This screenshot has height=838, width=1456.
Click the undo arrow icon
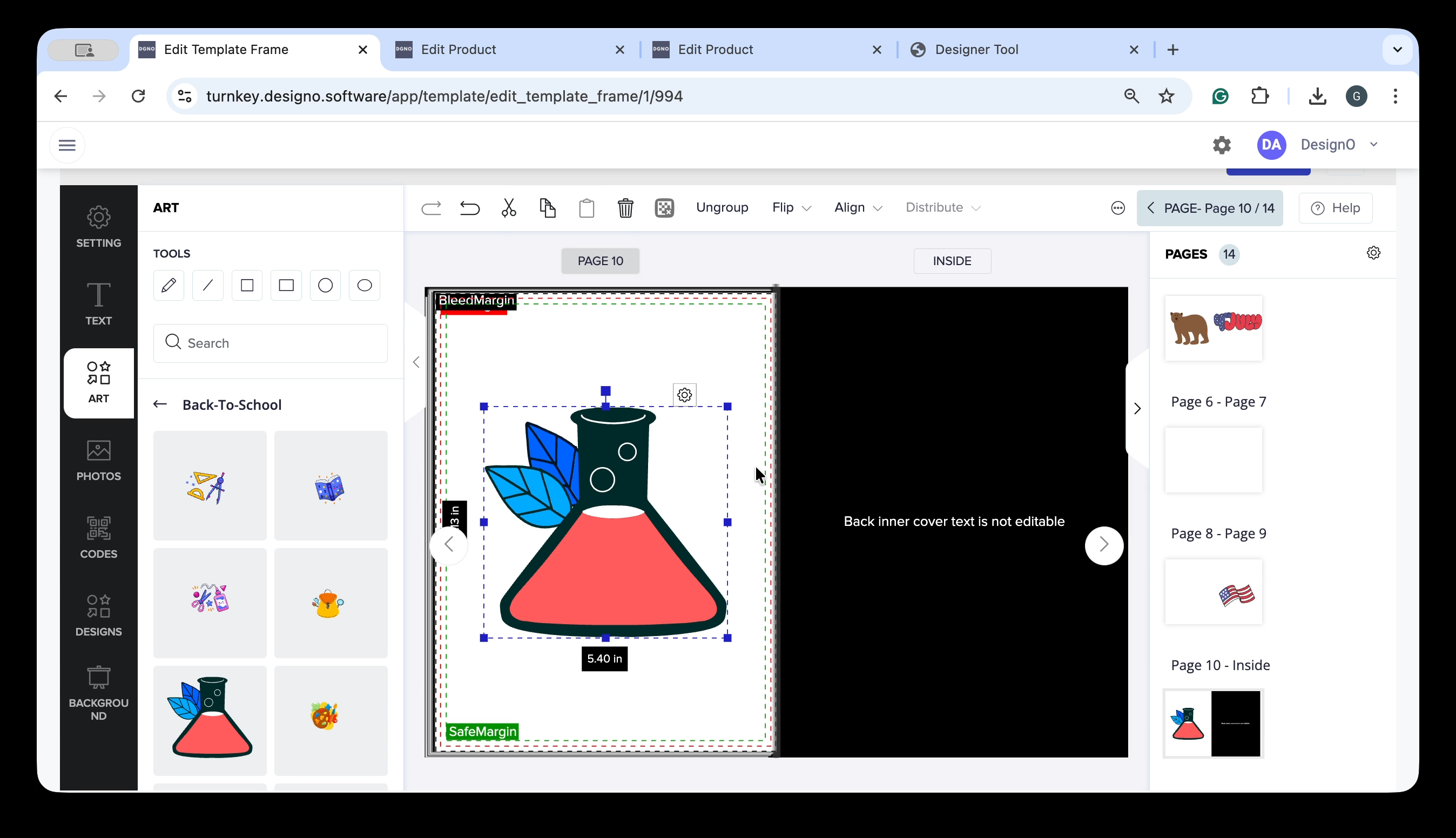click(x=470, y=208)
